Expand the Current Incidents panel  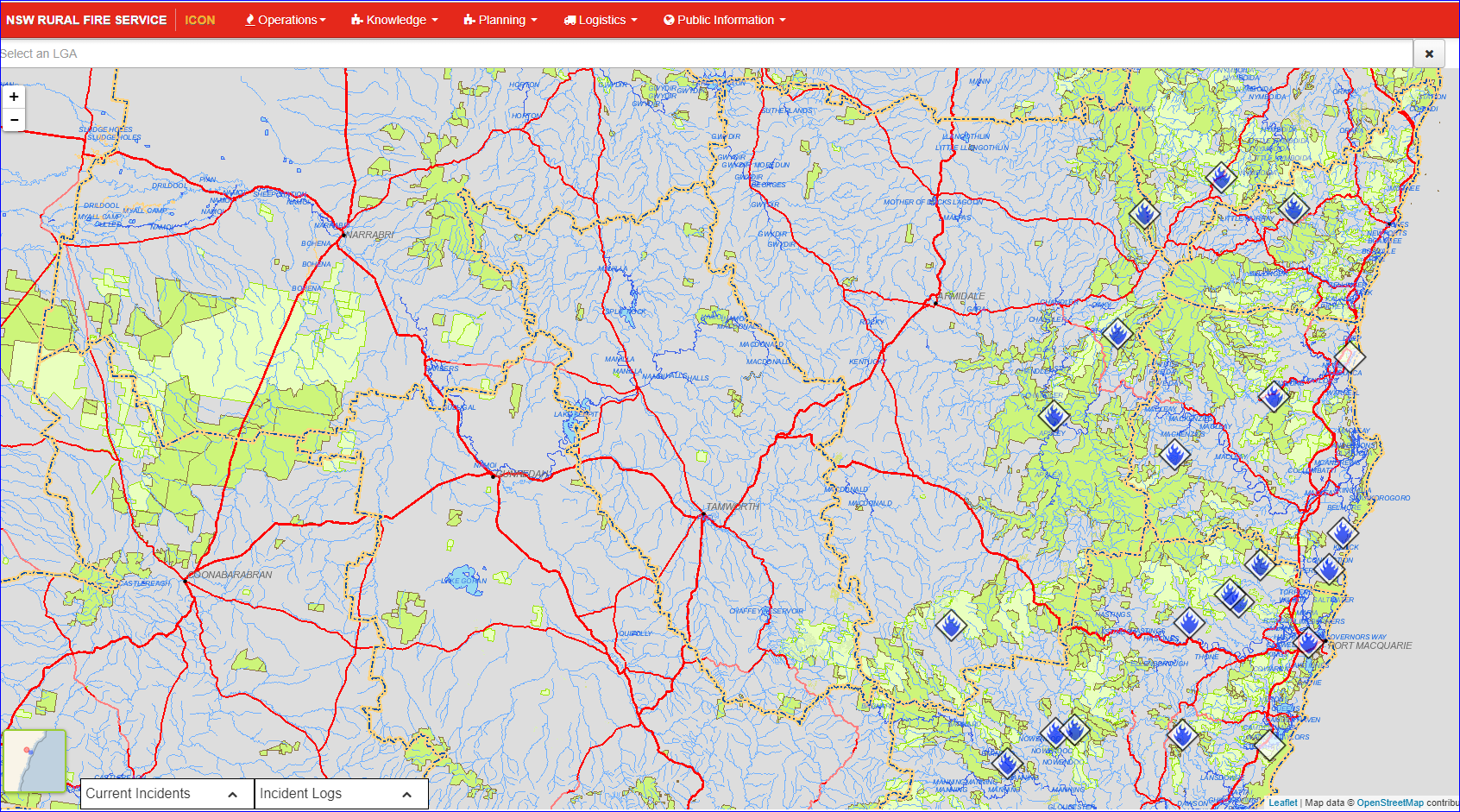point(167,794)
